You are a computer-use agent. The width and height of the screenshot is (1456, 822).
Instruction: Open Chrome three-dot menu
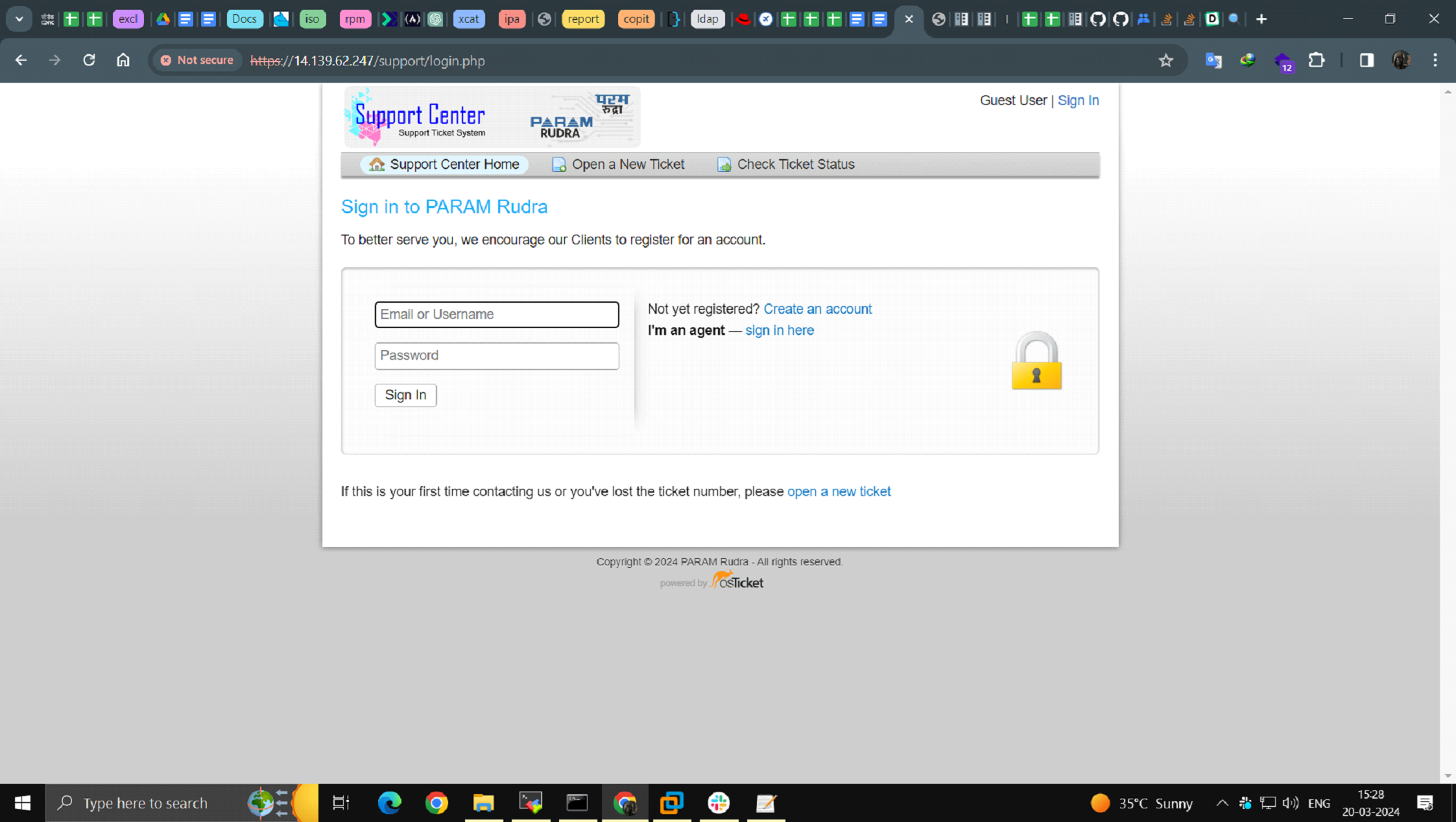point(1435,60)
